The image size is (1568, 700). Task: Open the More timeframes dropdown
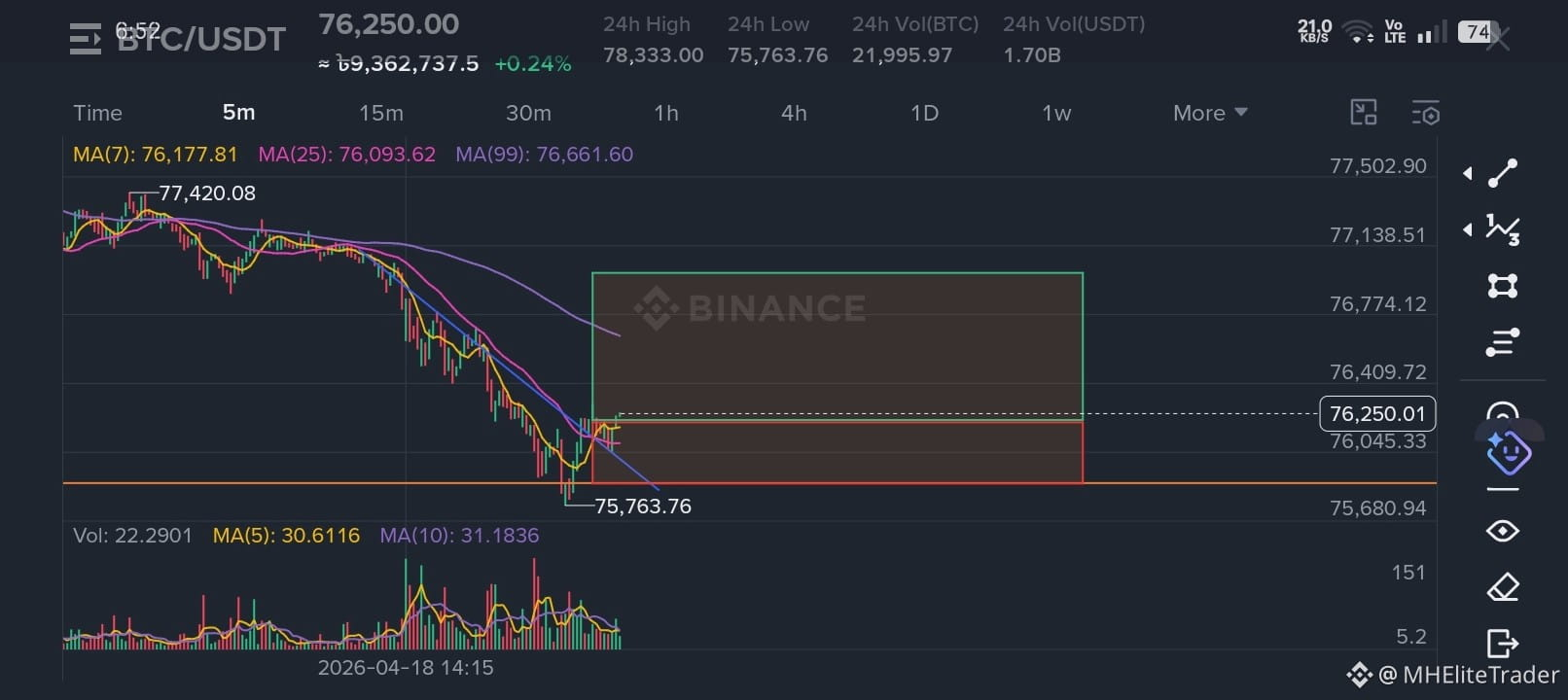[1210, 113]
